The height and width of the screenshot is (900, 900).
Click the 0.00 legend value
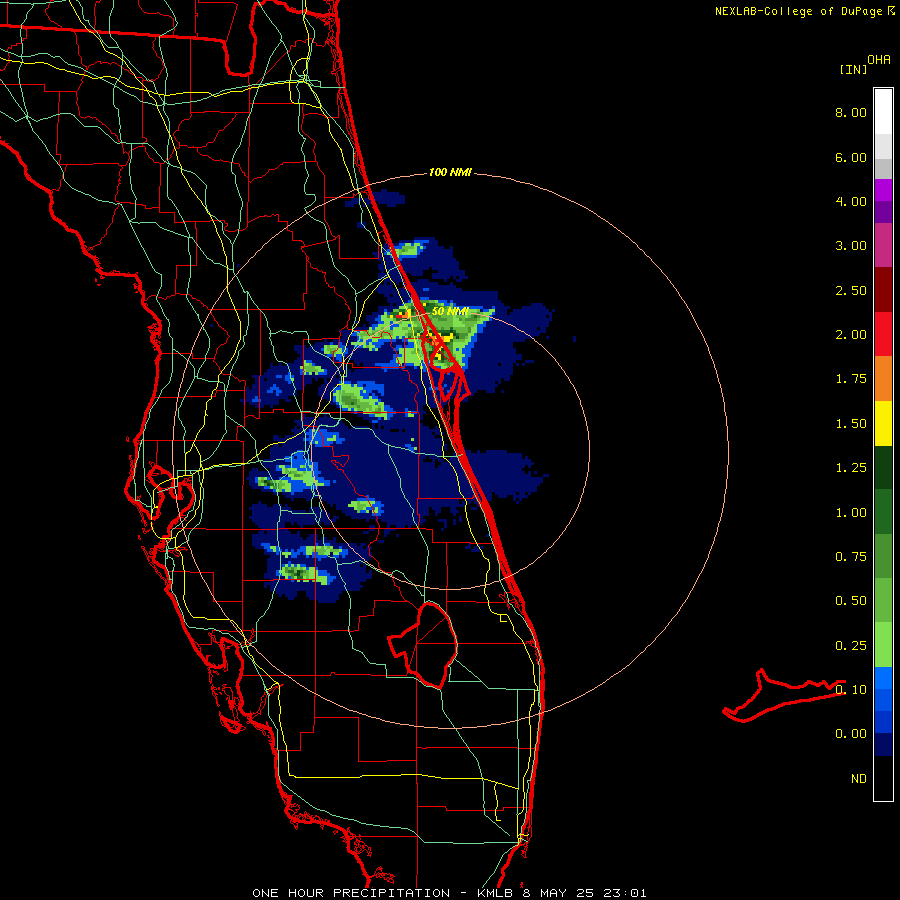pos(851,734)
